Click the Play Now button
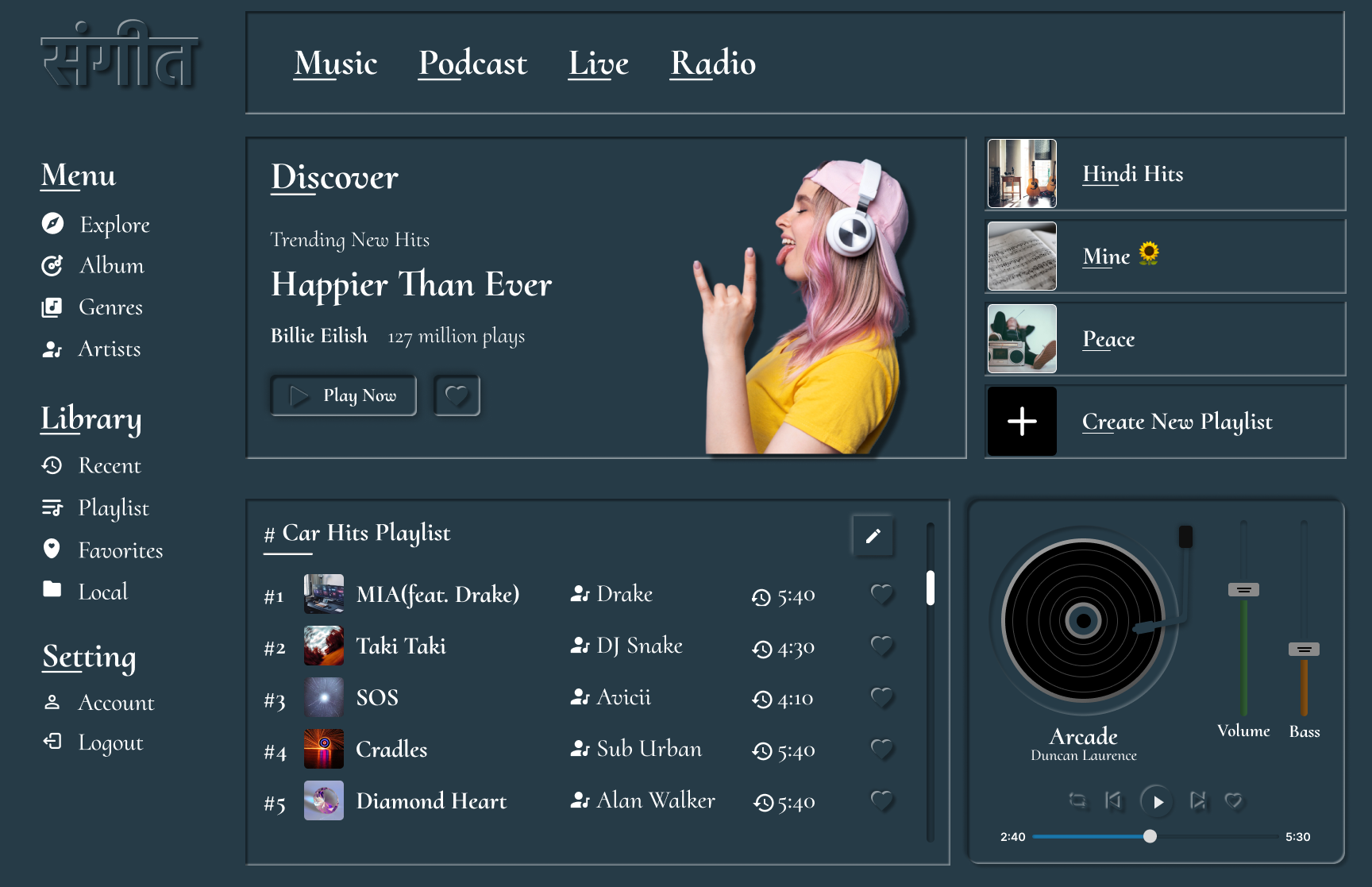 (x=343, y=395)
